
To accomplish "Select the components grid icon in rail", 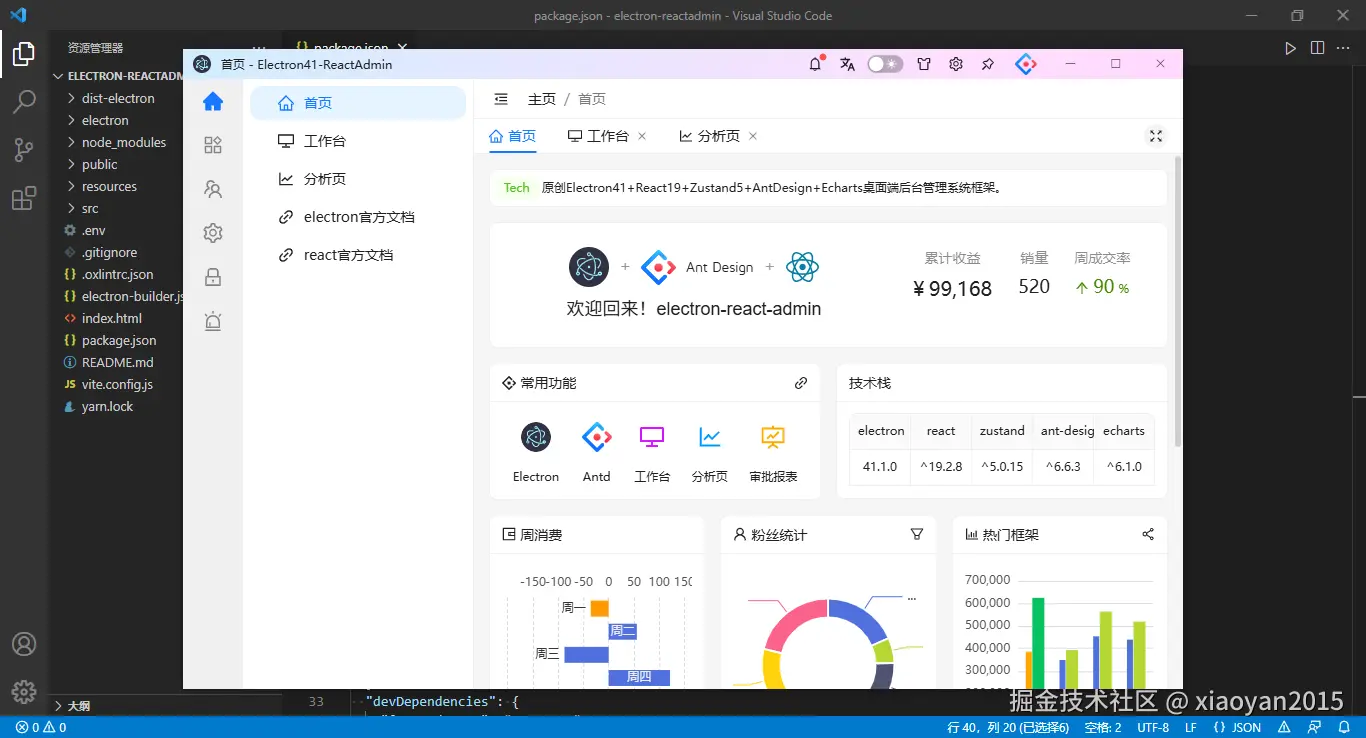I will pyautogui.click(x=213, y=145).
